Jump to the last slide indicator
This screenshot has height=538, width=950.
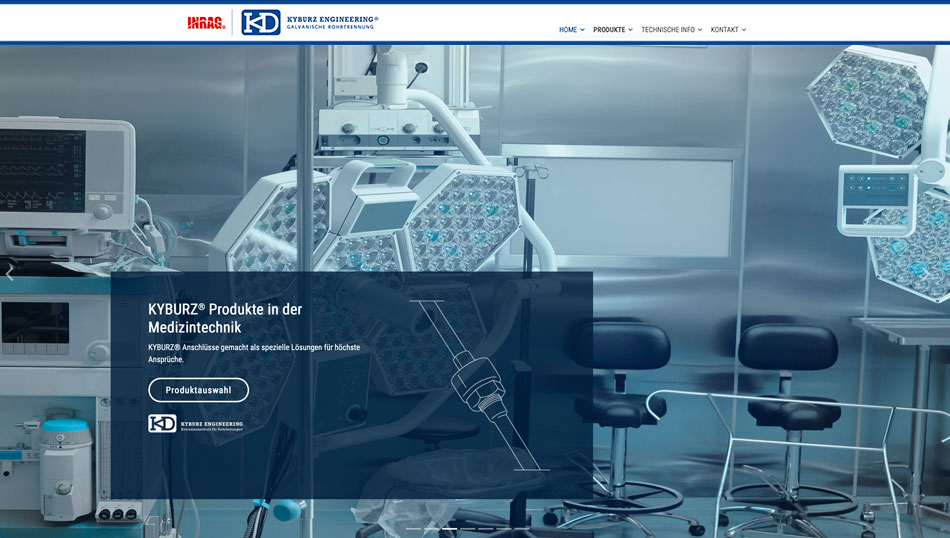click(x=521, y=527)
